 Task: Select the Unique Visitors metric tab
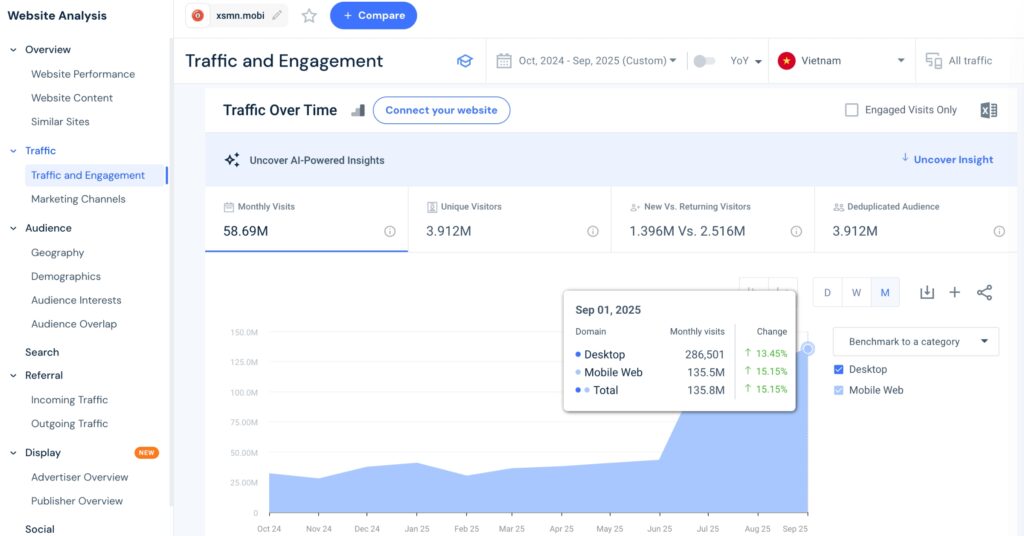point(509,218)
